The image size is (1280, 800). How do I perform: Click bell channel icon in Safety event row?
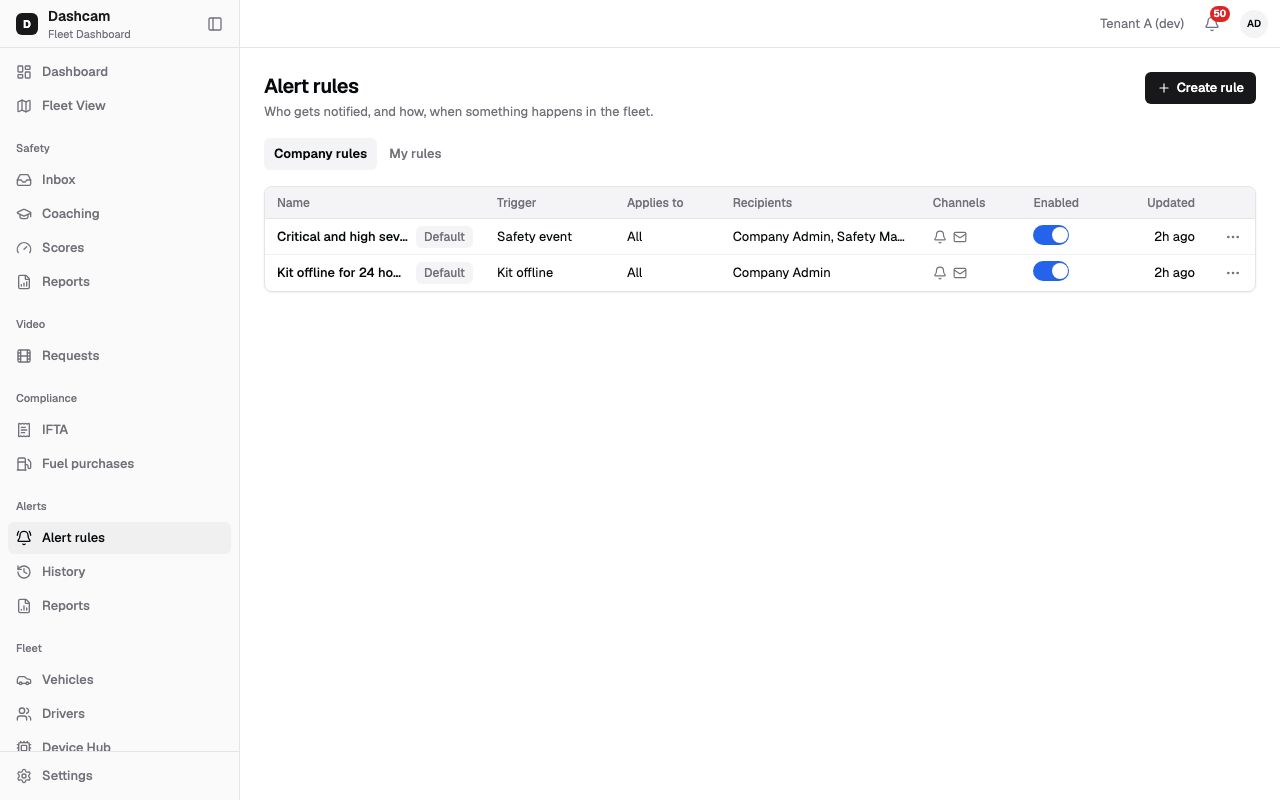[939, 237]
